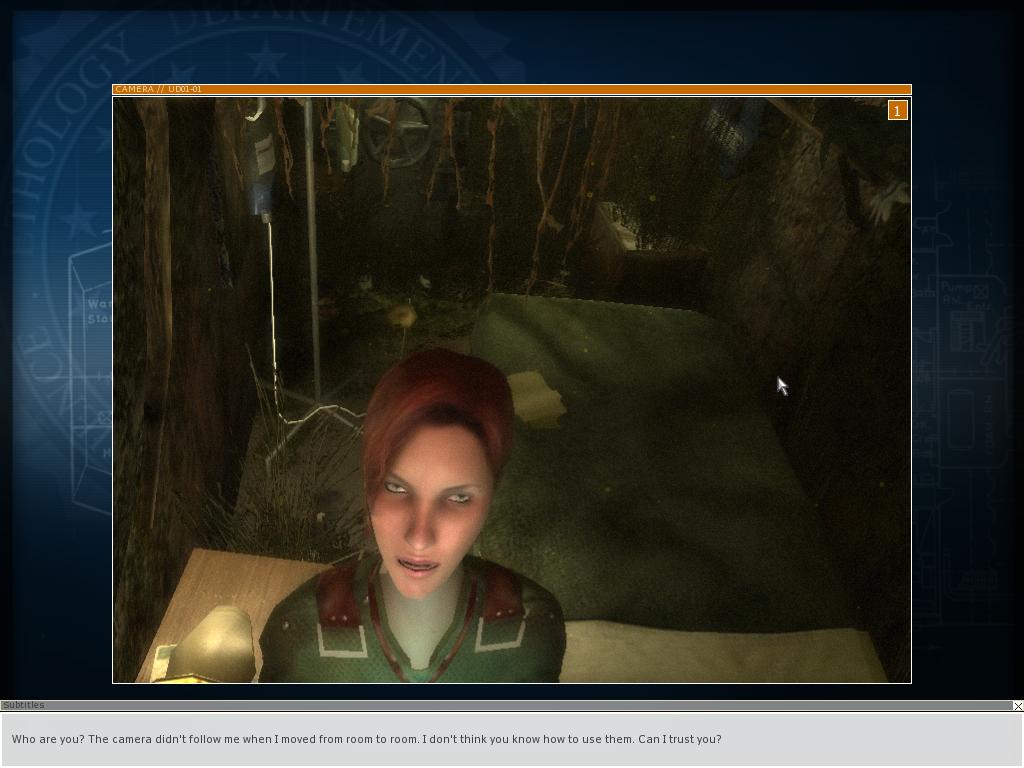Screen dimensions: 1024x768
Task: Click the subtitle text 'Can I trust you?'
Action: point(680,739)
